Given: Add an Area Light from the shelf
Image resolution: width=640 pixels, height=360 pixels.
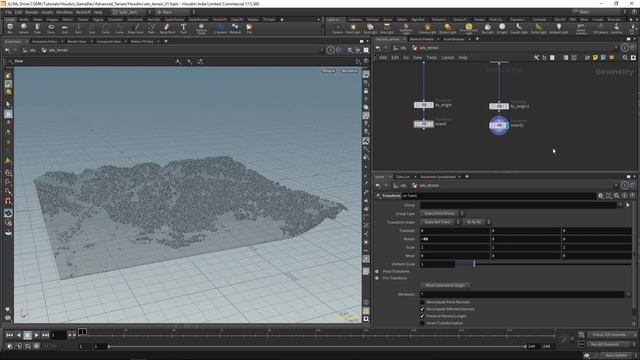Looking at the screenshot, I should [387, 28].
